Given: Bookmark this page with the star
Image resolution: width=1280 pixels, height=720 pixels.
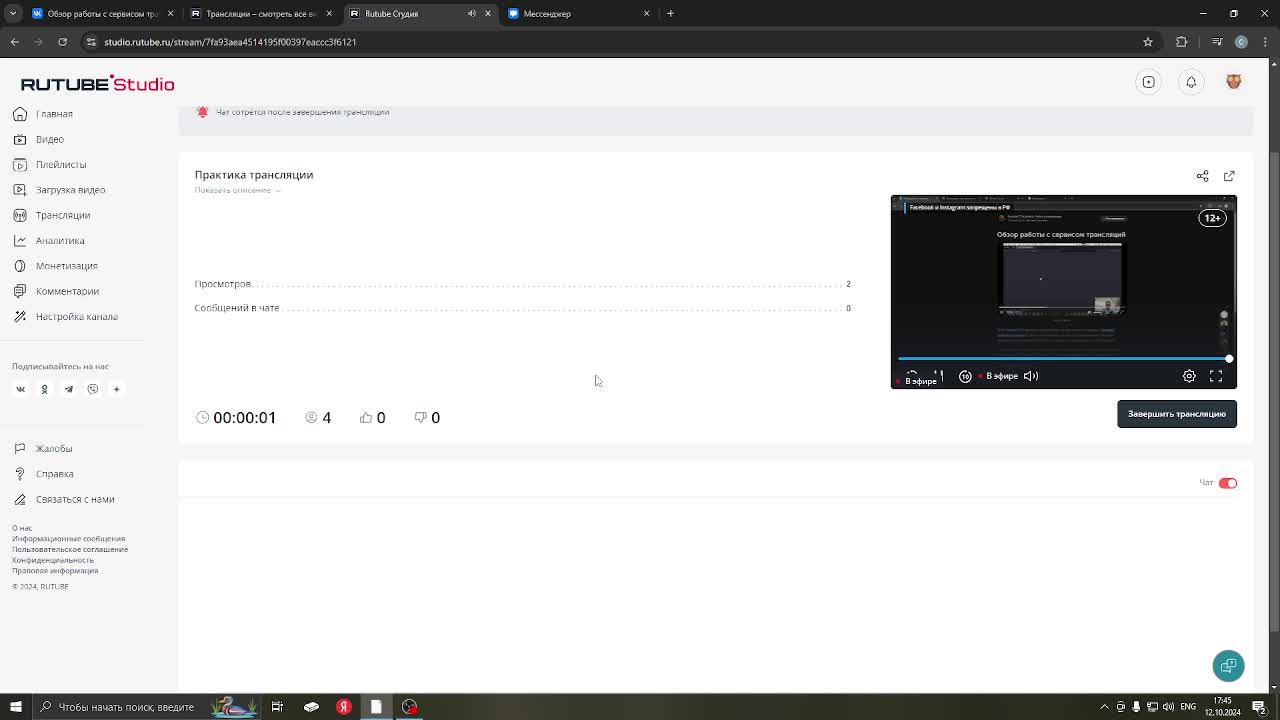Looking at the screenshot, I should (1148, 42).
